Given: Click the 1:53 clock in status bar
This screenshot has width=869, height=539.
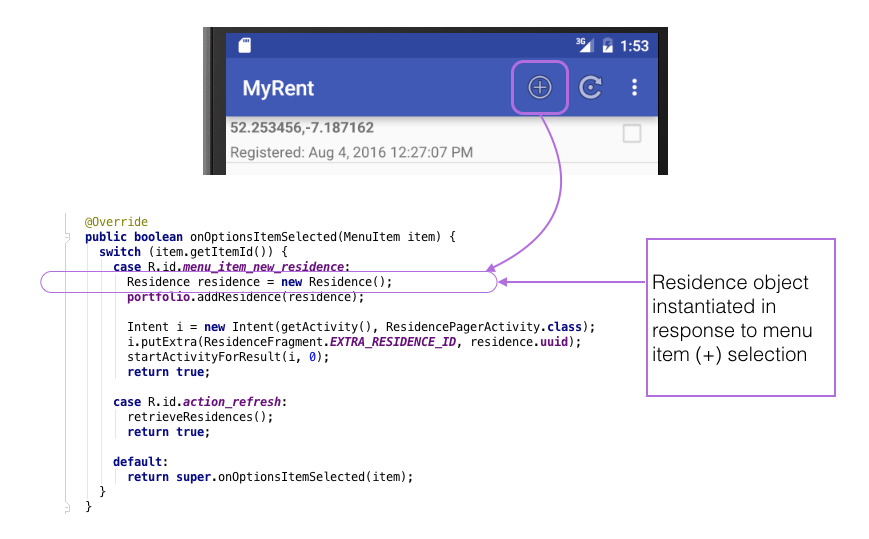Looking at the screenshot, I should [x=634, y=46].
